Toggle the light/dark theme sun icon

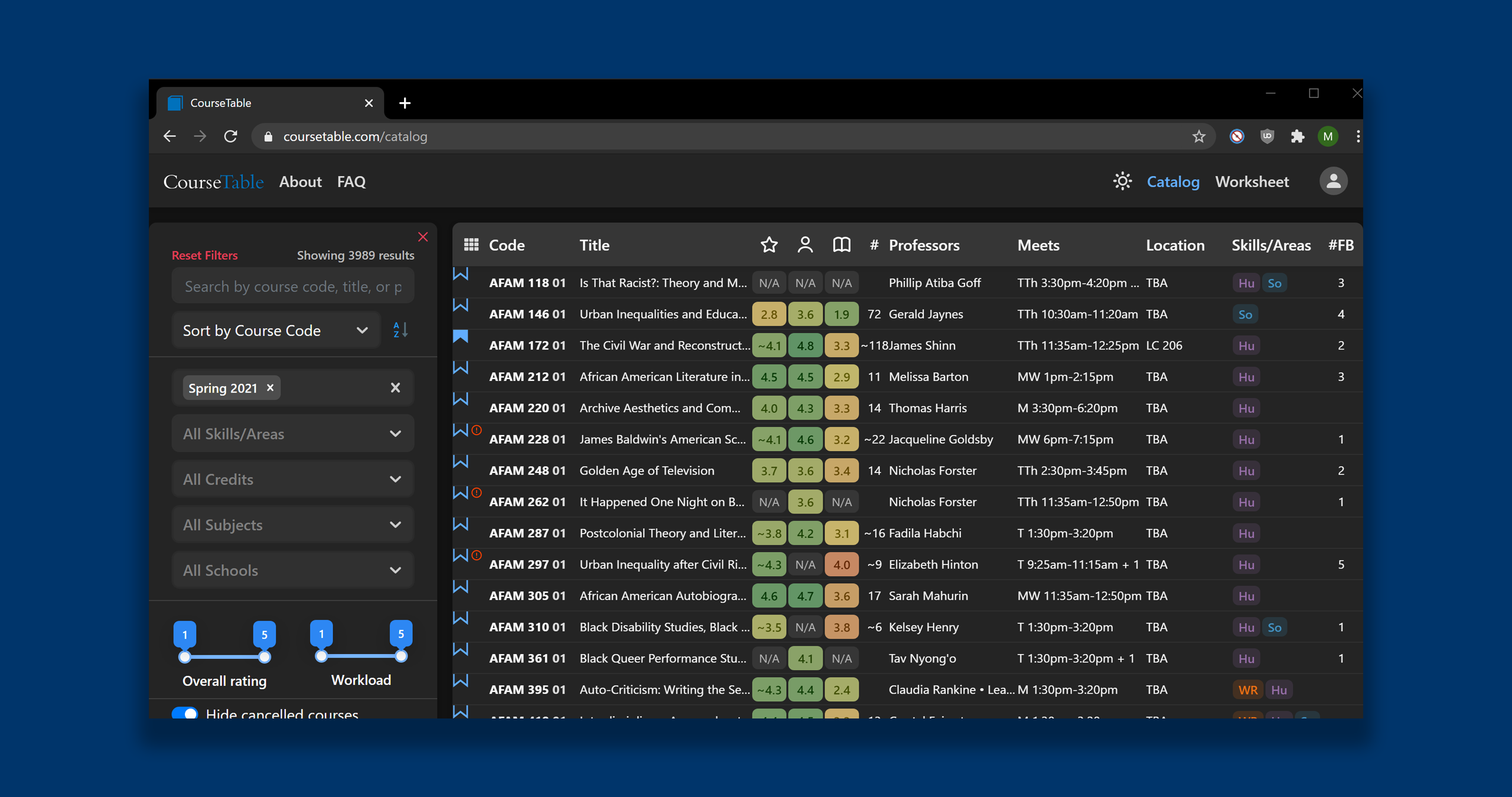click(1122, 181)
